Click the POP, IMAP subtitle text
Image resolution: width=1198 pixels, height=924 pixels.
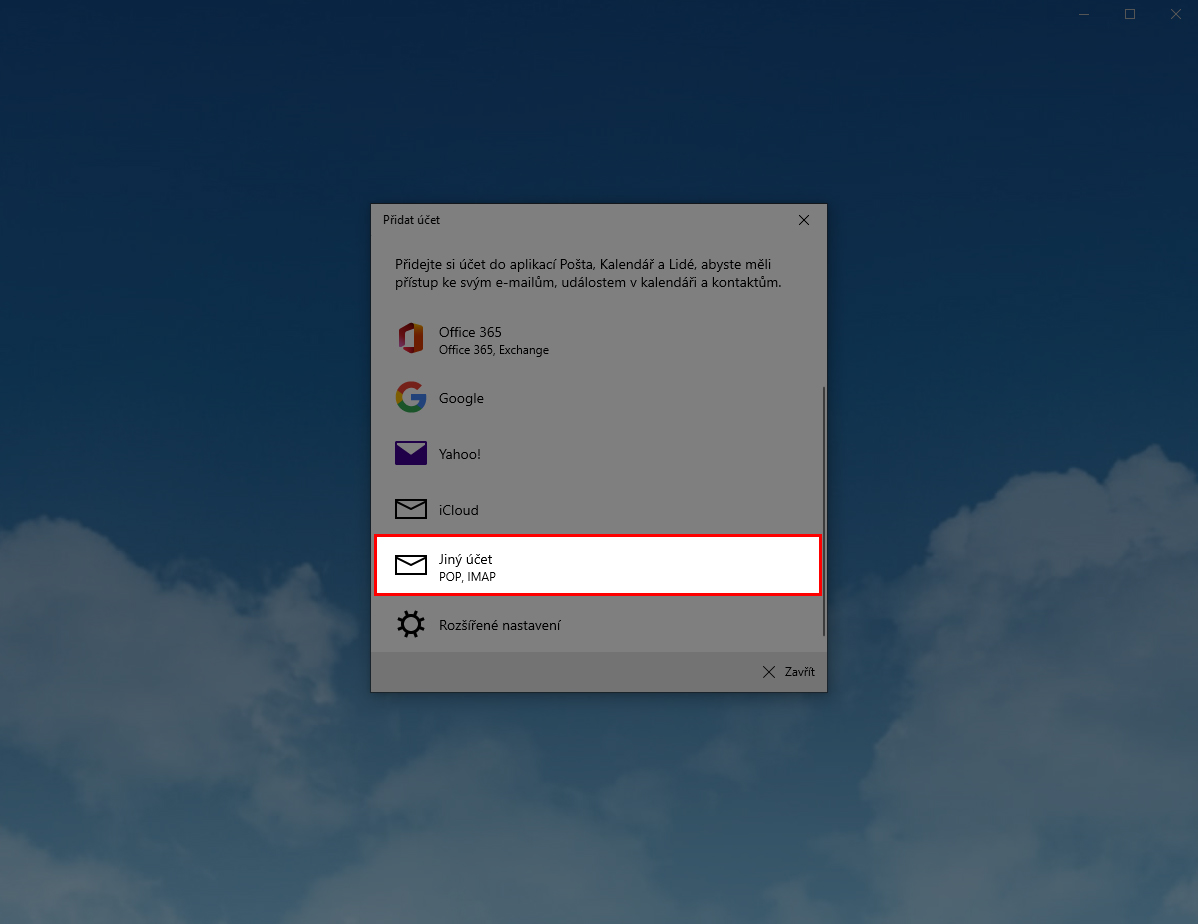467,577
